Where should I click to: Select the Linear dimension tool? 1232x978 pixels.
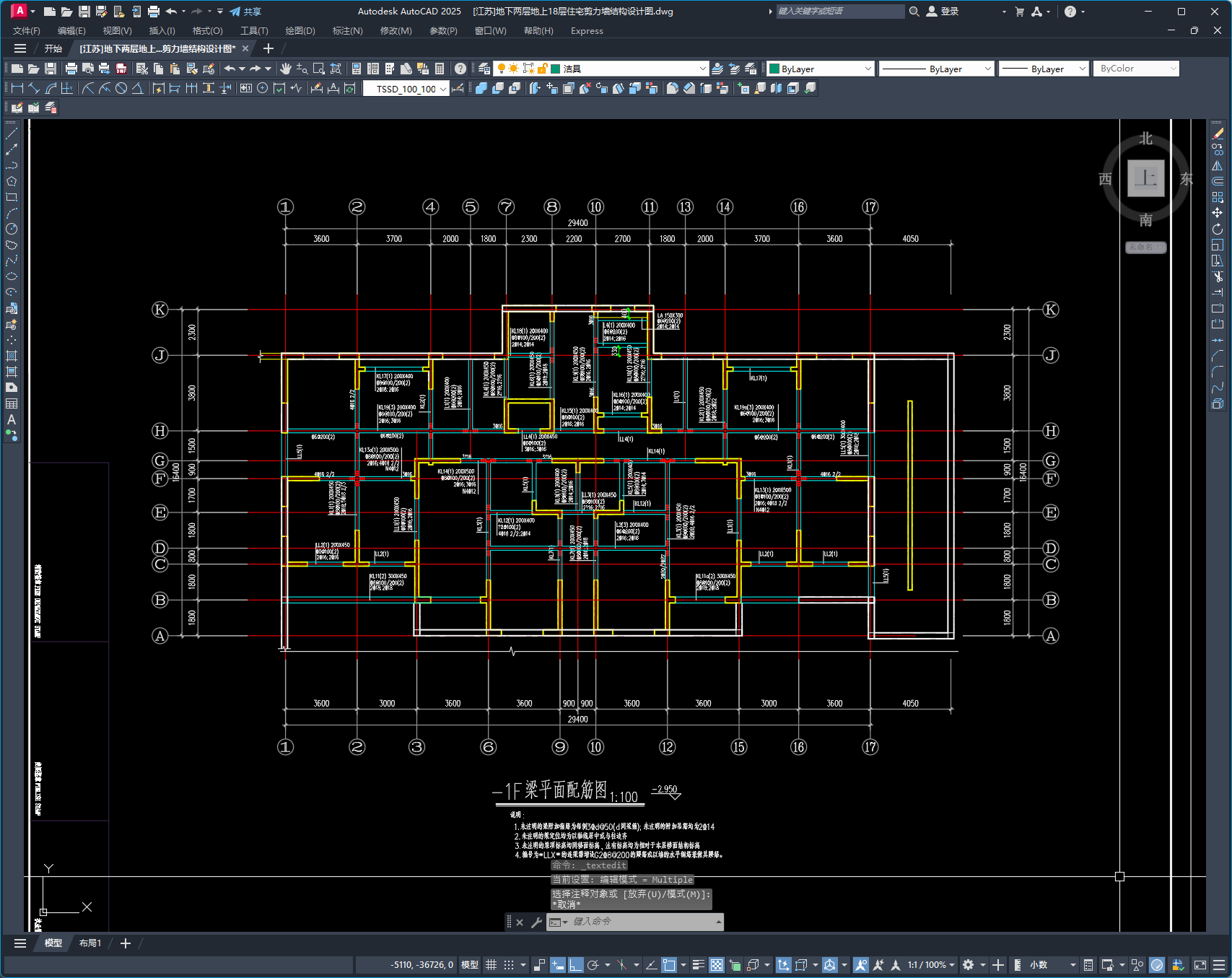(17, 88)
